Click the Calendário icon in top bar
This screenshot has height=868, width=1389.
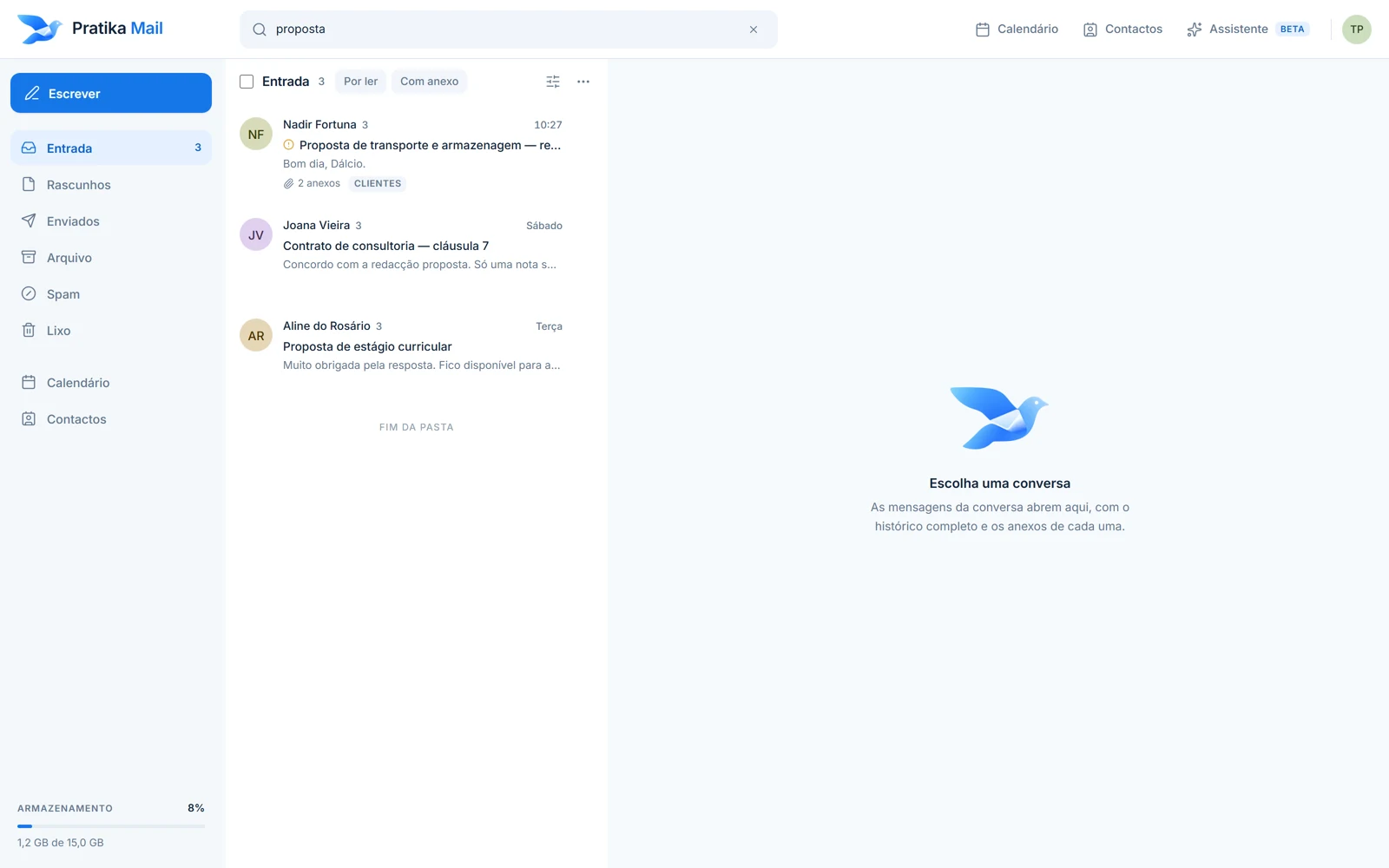[x=983, y=30]
